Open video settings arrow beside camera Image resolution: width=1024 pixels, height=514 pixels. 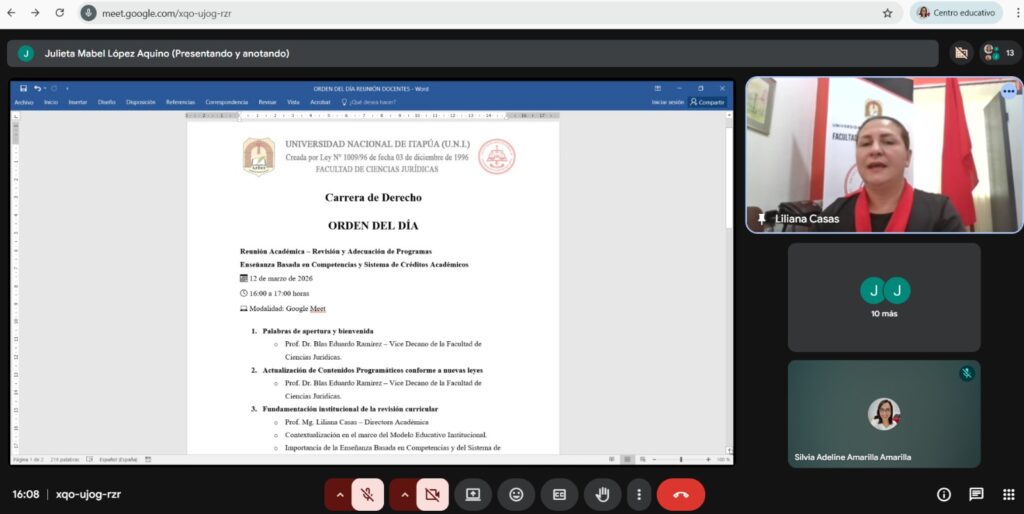click(x=403, y=494)
